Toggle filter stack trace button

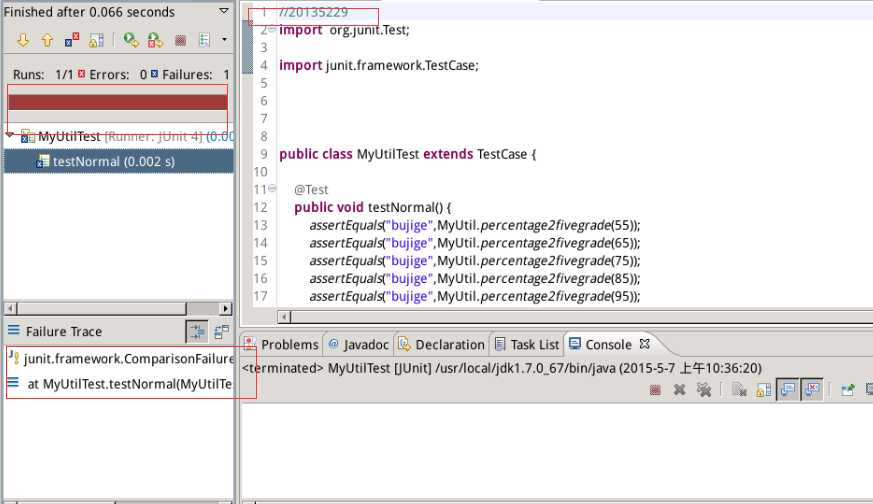click(197, 332)
